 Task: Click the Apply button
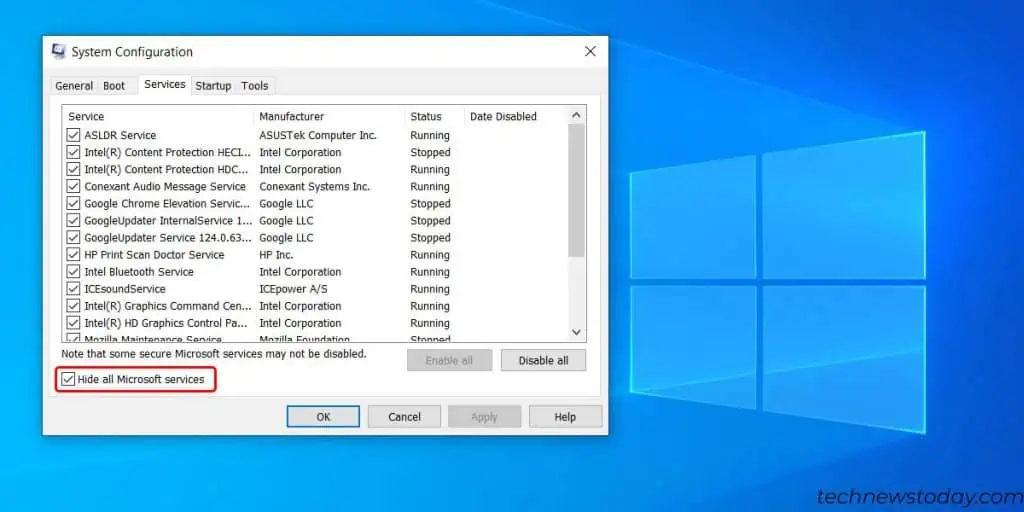(485, 417)
